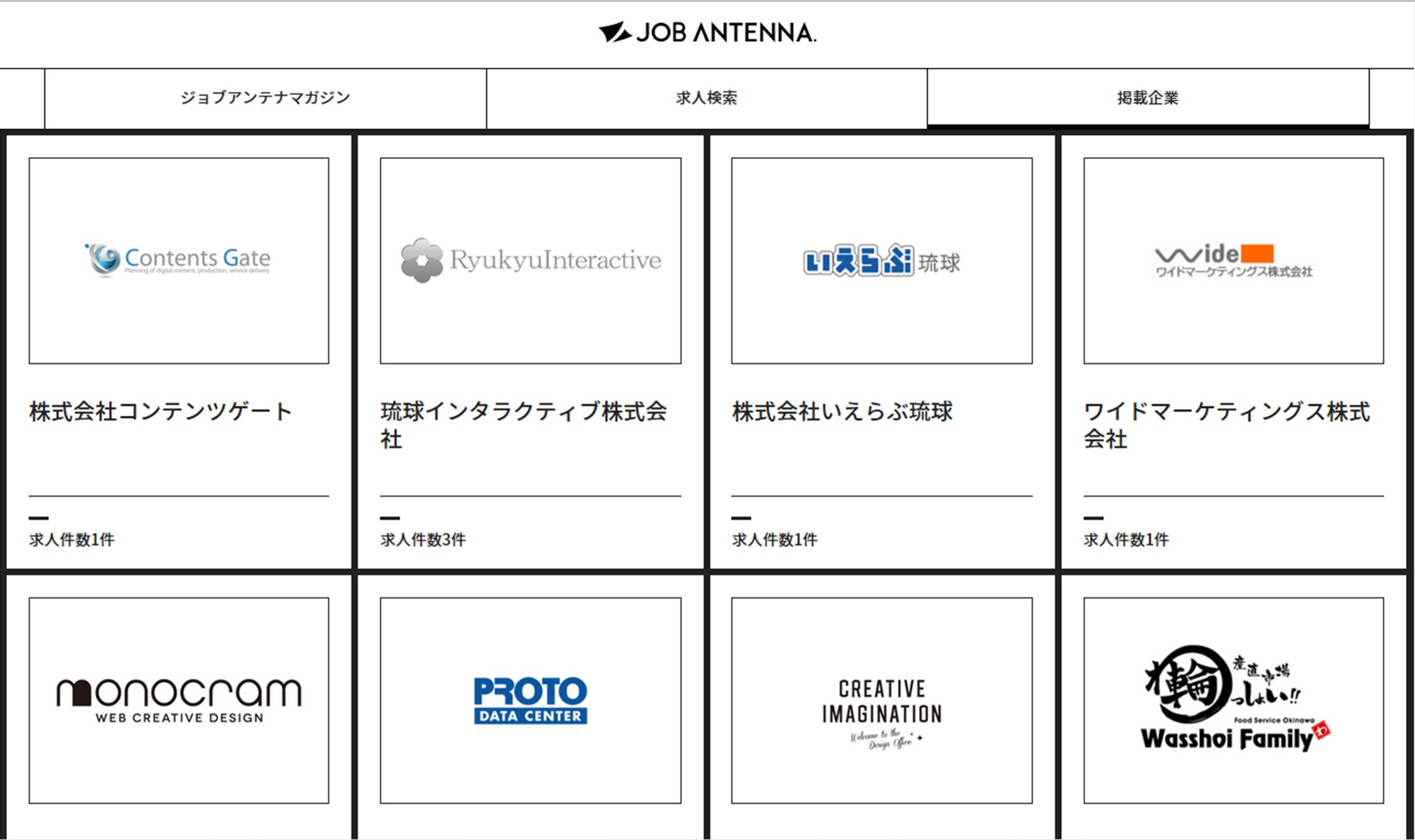Click 求人件数1件 under ワイドマーケティングス
This screenshot has height=840, width=1415.
click(x=1126, y=540)
